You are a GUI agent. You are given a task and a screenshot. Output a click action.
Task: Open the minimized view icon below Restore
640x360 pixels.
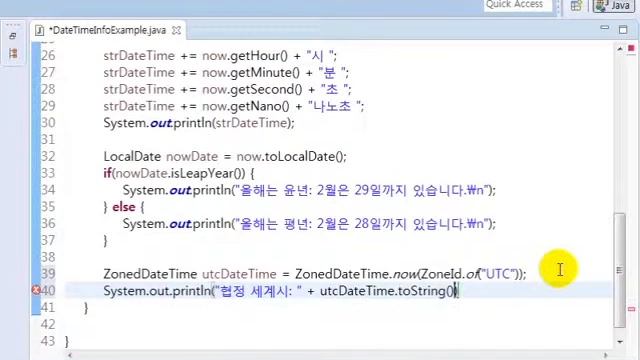point(13,53)
